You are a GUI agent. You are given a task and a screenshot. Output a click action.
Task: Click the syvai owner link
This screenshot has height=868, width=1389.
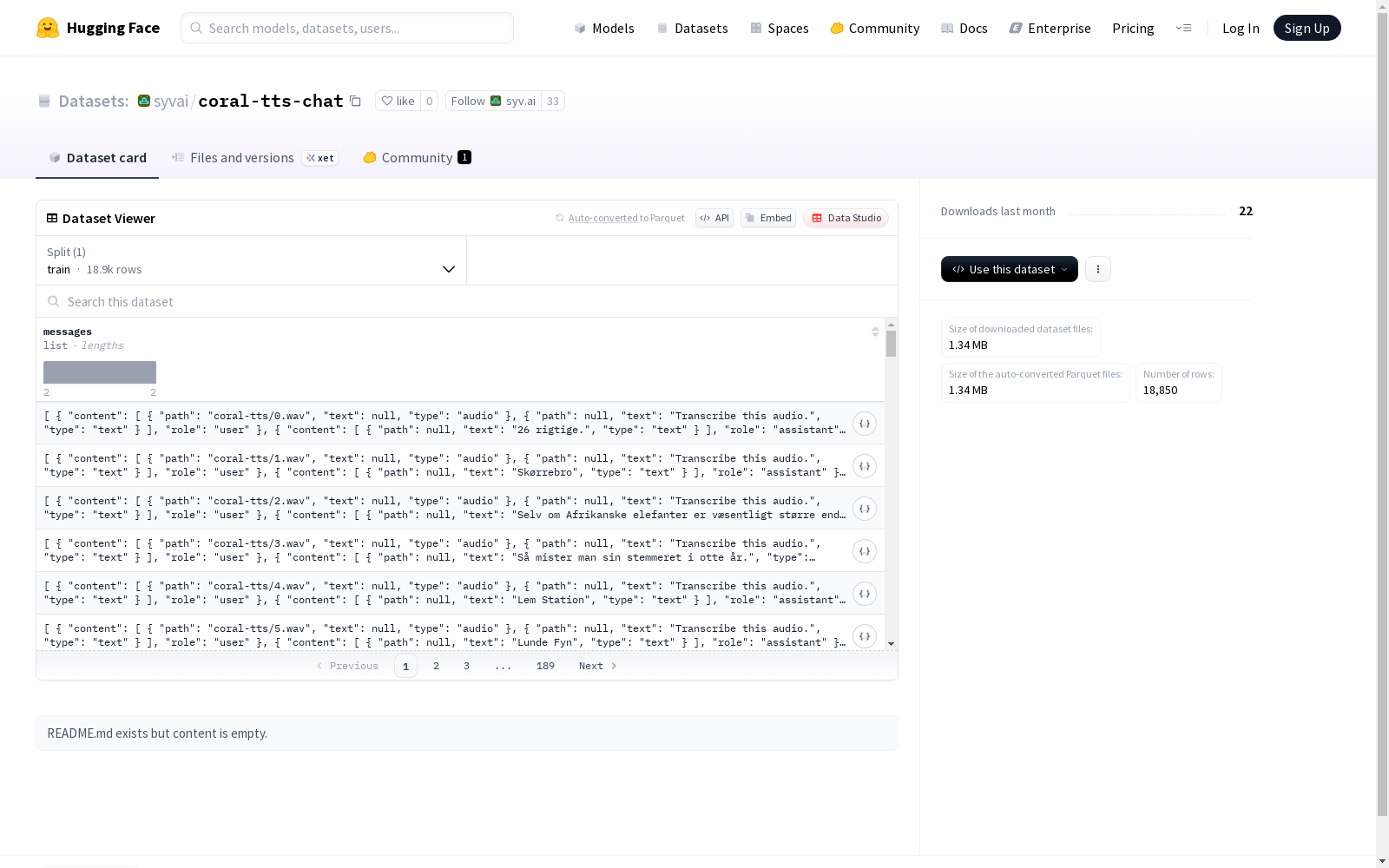coord(171,101)
